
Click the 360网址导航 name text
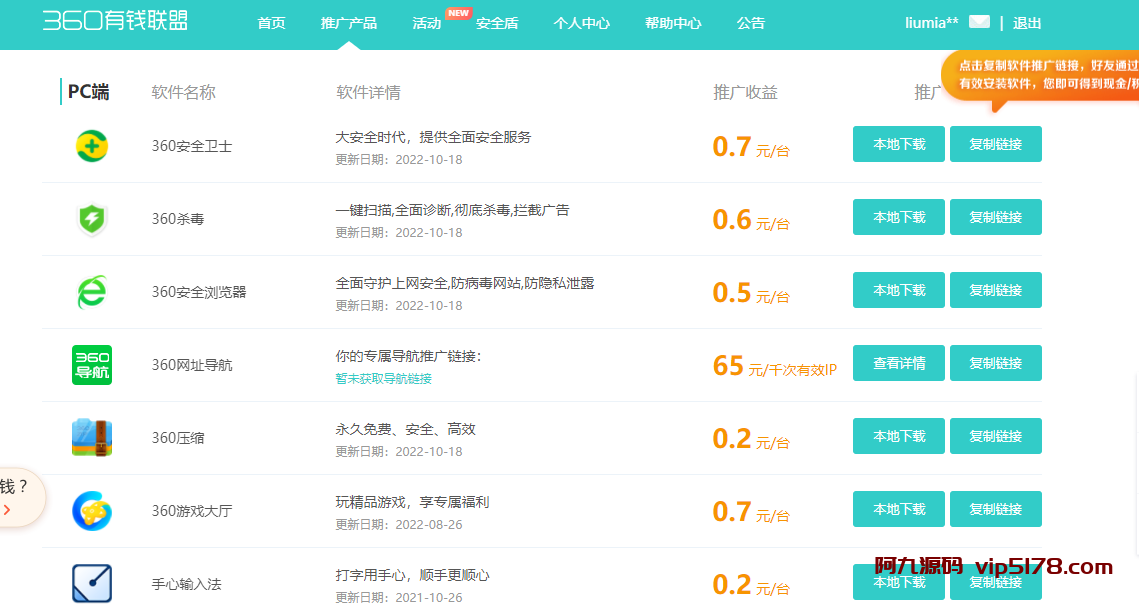pyautogui.click(x=192, y=365)
